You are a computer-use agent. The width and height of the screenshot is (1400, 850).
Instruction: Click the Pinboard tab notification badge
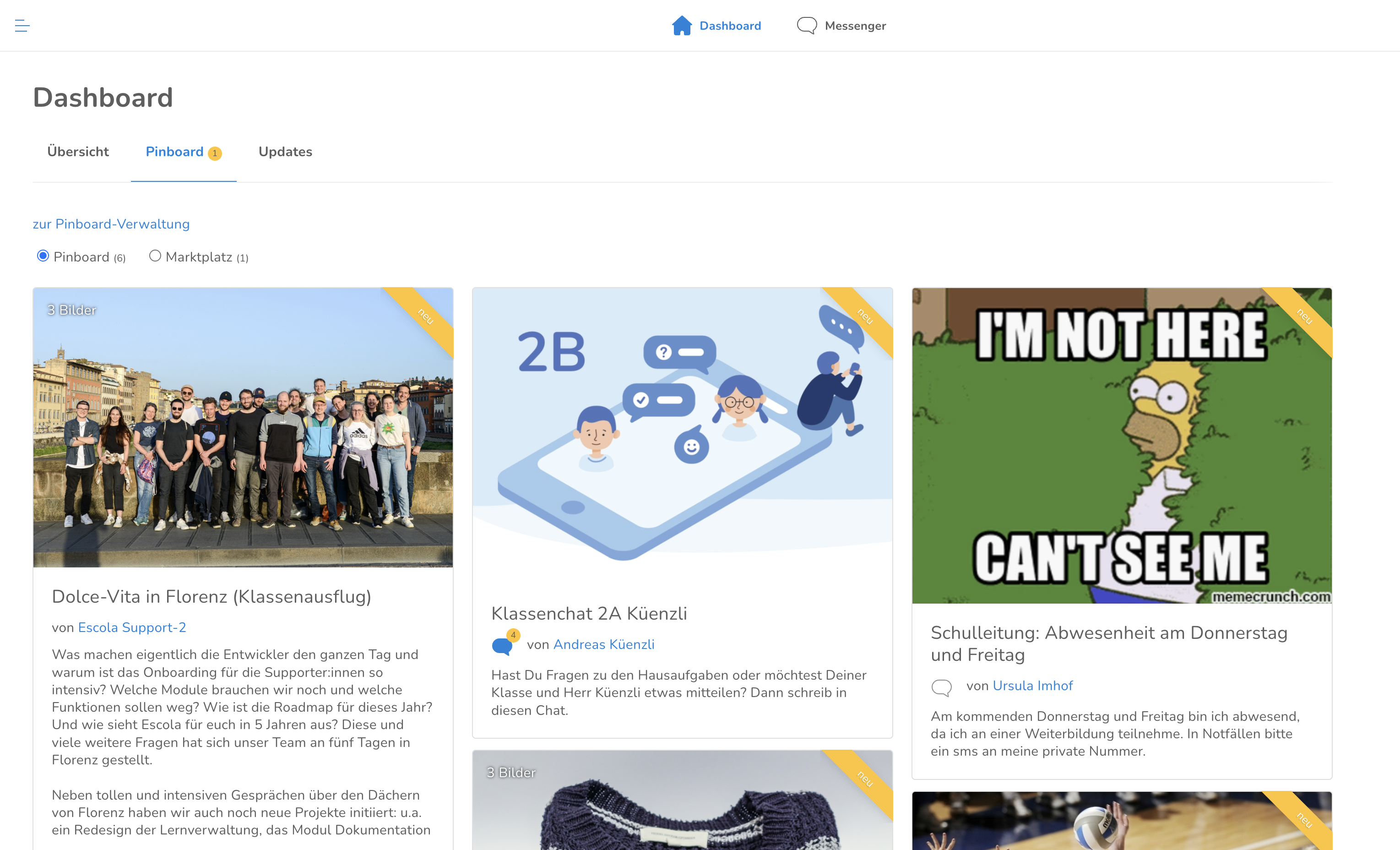click(x=215, y=153)
